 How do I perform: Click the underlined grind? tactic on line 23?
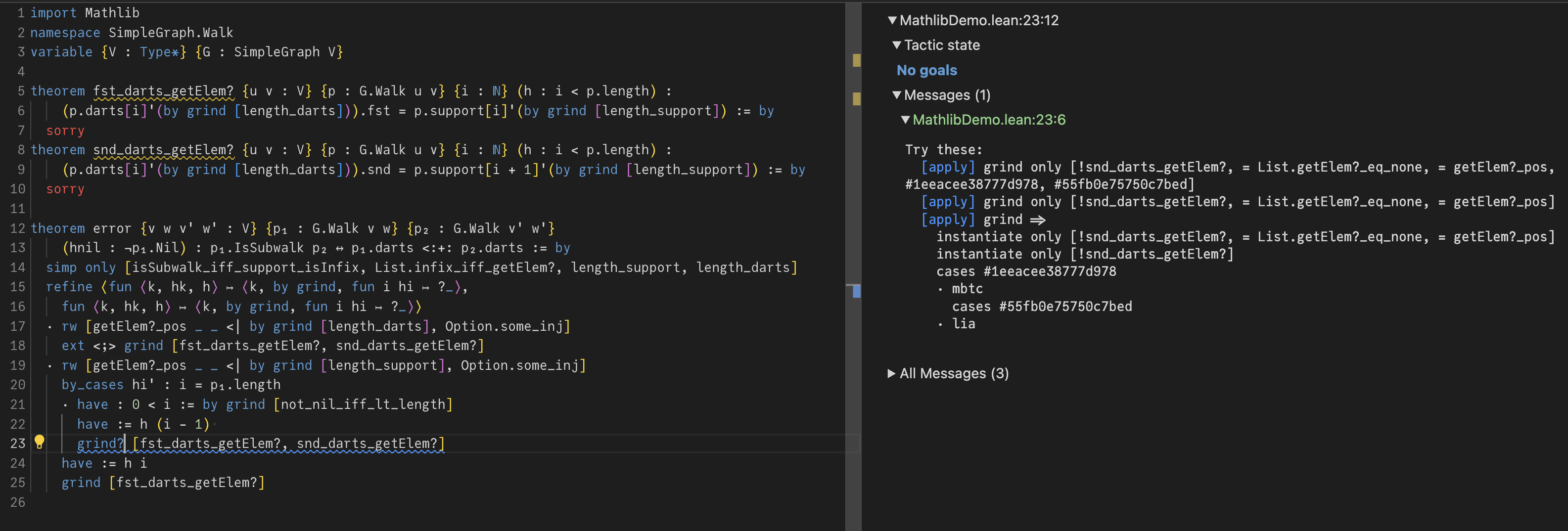[x=100, y=444]
